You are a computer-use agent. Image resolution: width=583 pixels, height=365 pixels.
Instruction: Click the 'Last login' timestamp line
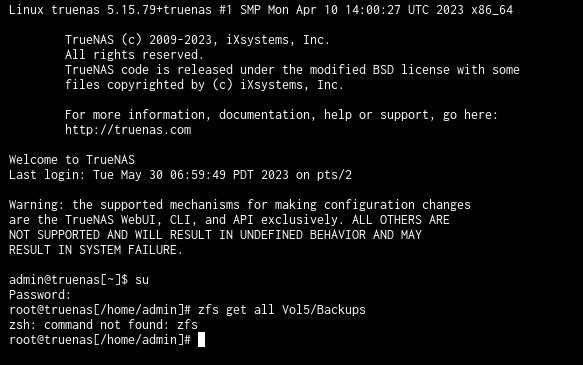point(180,175)
